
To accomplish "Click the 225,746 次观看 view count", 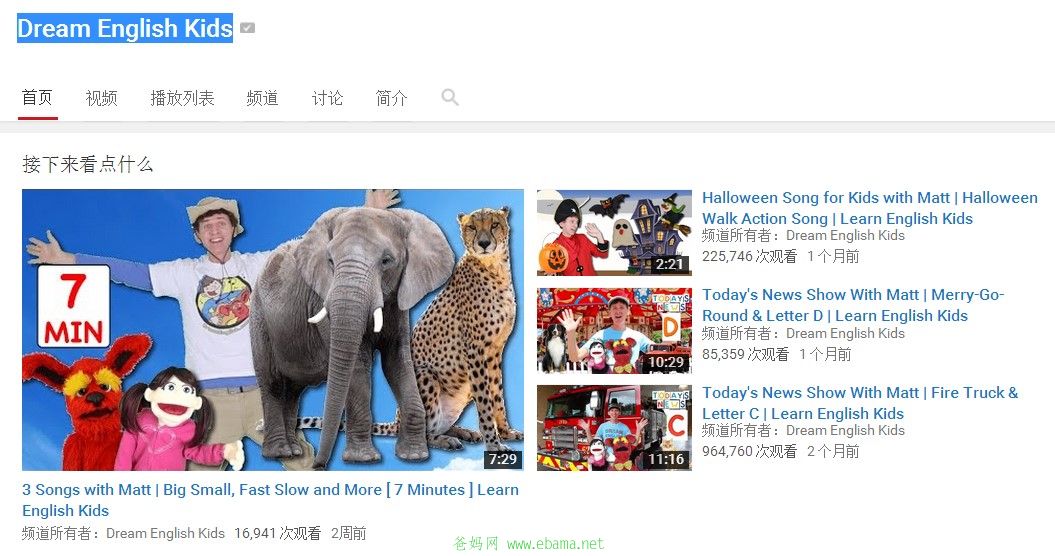I will point(750,256).
